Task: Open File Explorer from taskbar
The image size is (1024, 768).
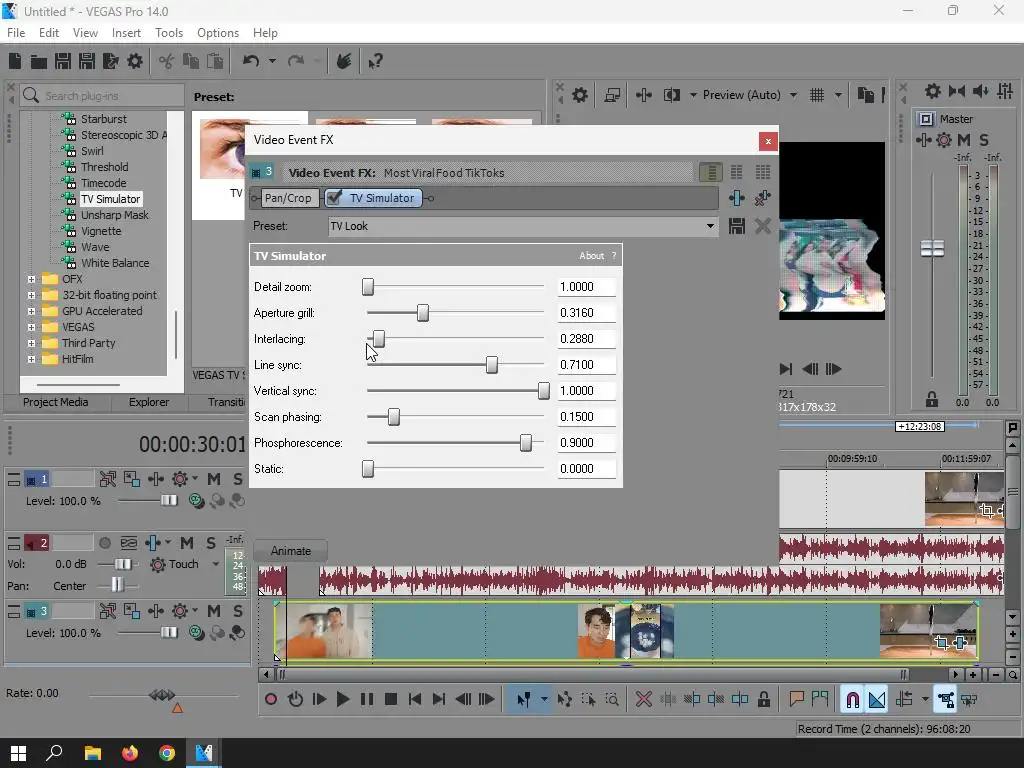Action: [93, 753]
